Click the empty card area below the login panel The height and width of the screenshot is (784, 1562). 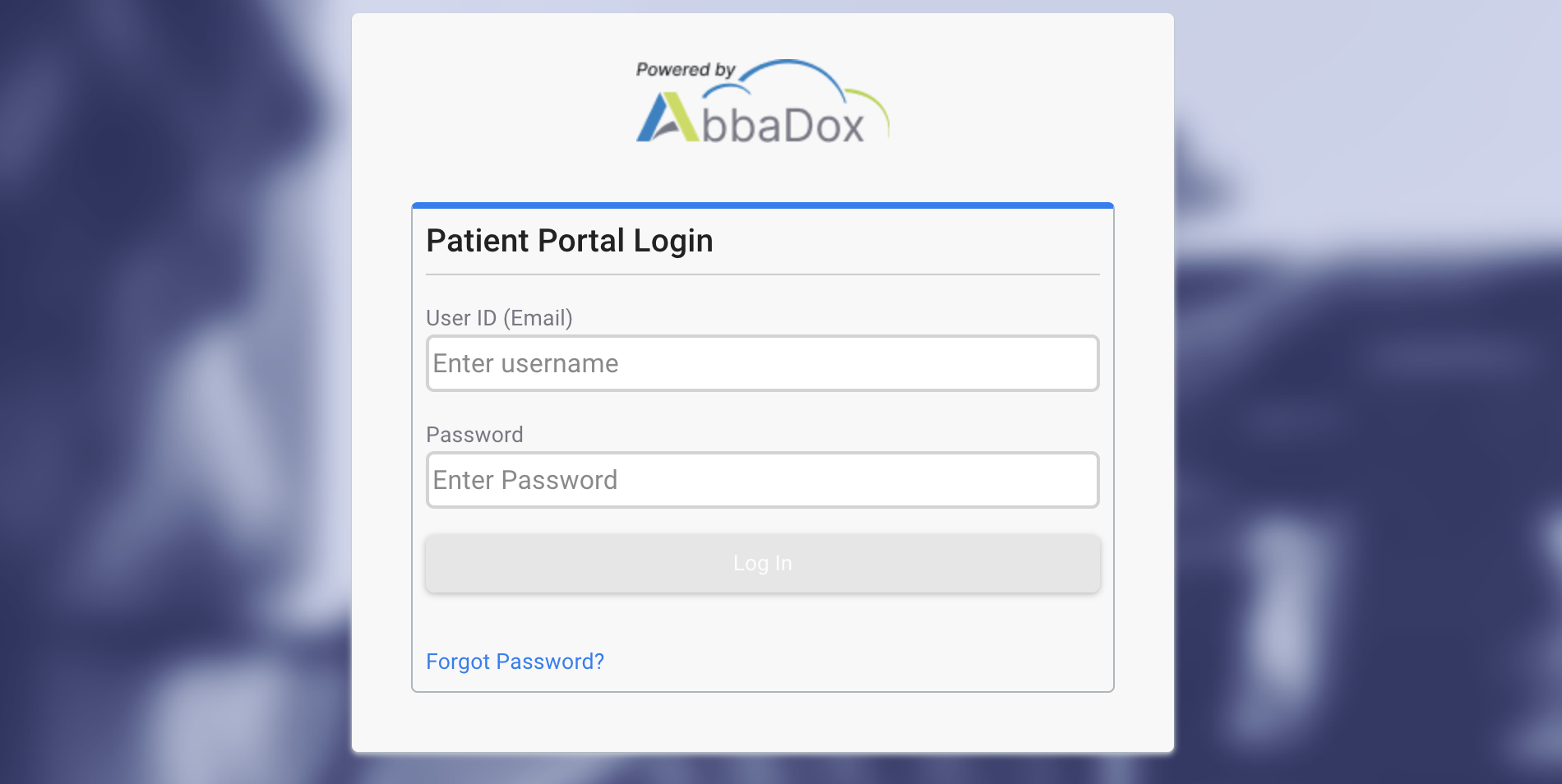(762, 722)
